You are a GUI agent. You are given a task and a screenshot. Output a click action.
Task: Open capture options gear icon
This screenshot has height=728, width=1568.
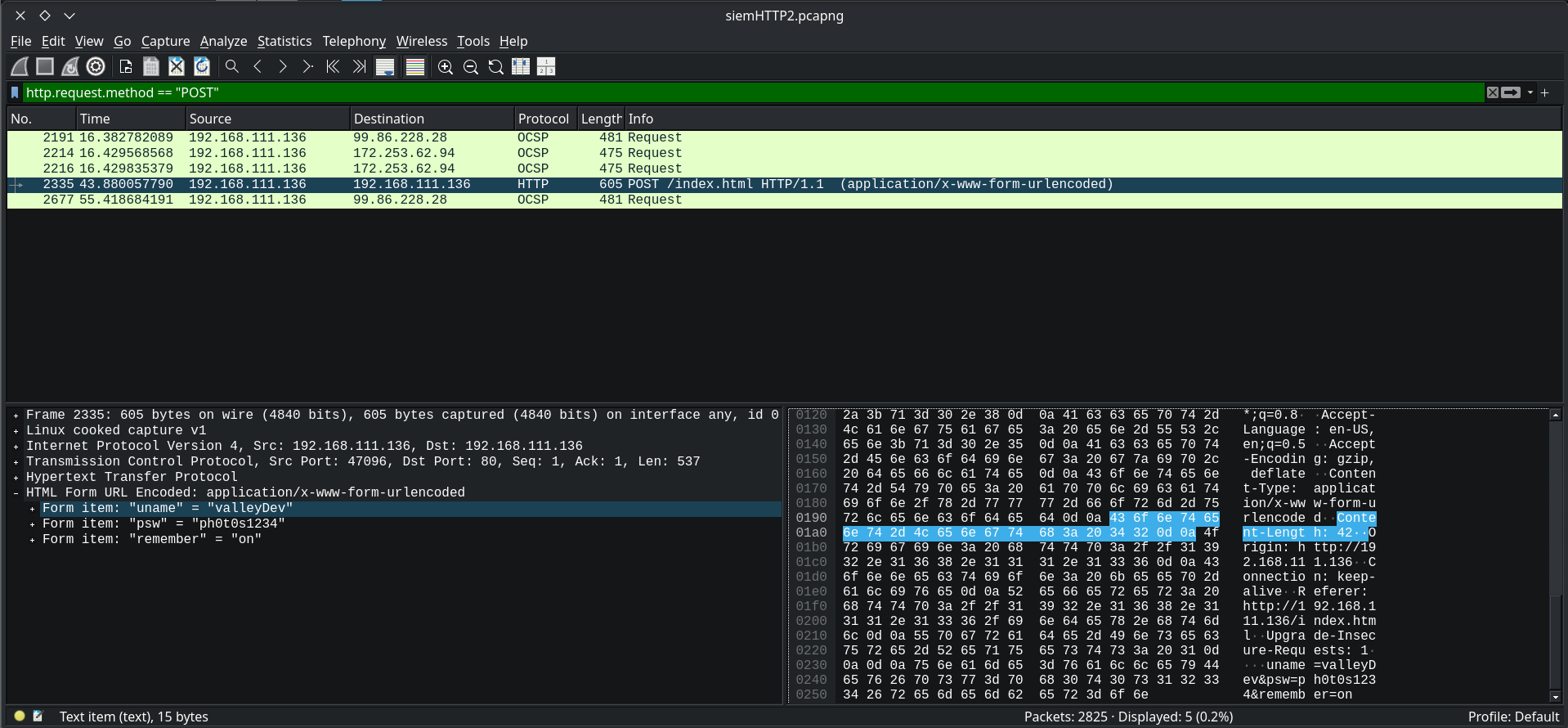96,67
